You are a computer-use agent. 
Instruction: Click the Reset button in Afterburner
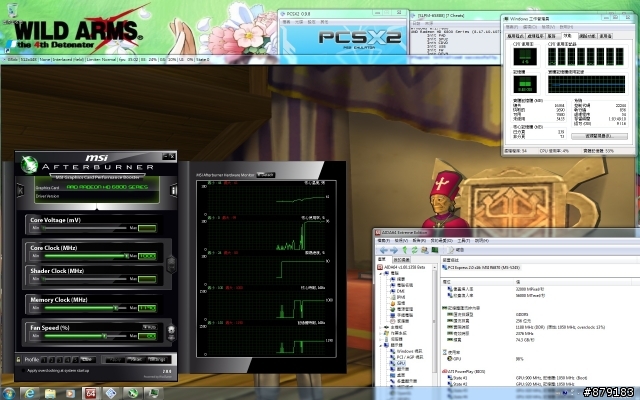pos(135,360)
